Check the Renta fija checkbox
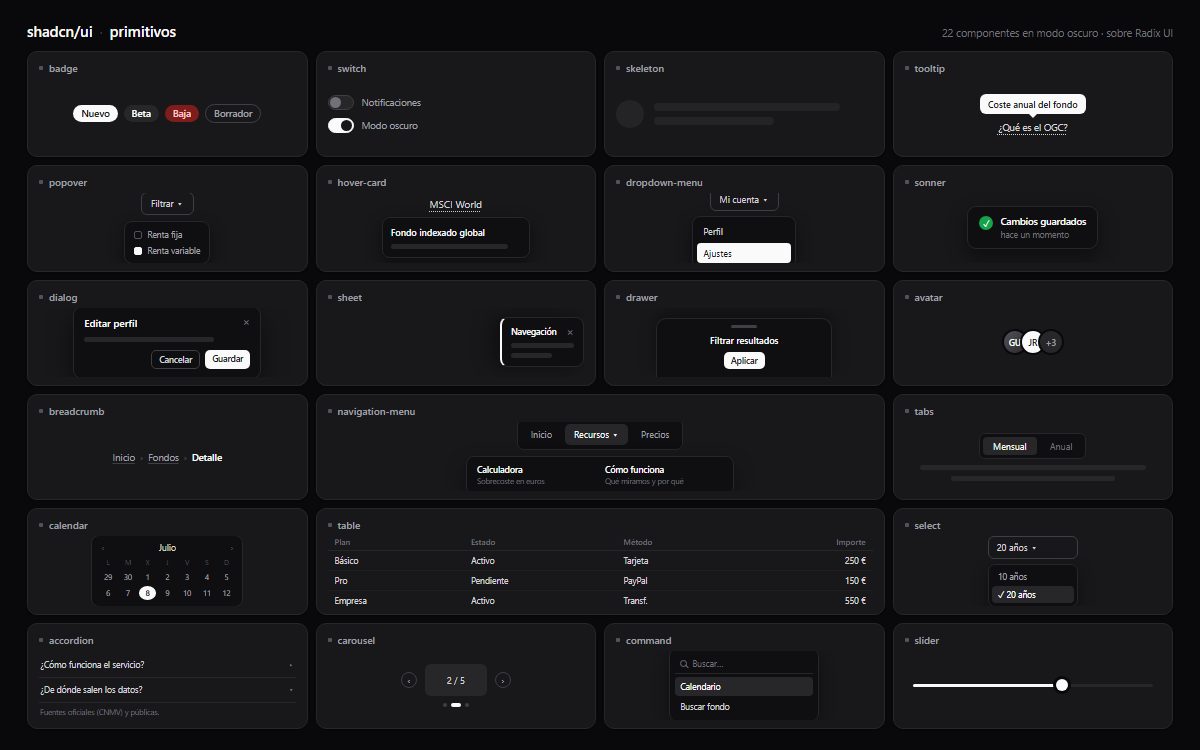 click(x=138, y=235)
